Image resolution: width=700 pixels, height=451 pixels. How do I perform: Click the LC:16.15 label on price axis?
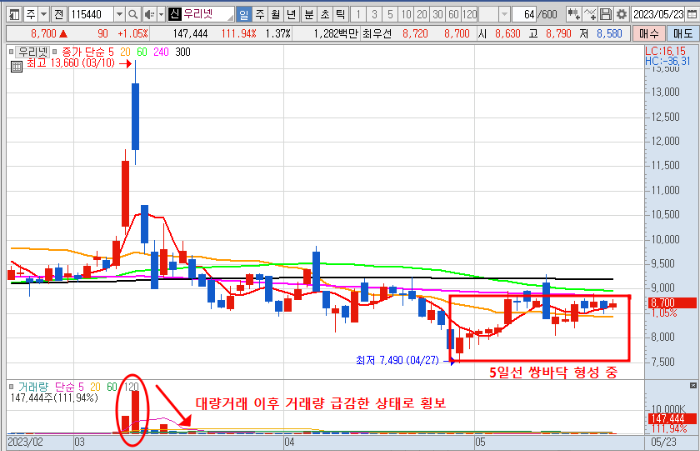pyautogui.click(x=665, y=51)
